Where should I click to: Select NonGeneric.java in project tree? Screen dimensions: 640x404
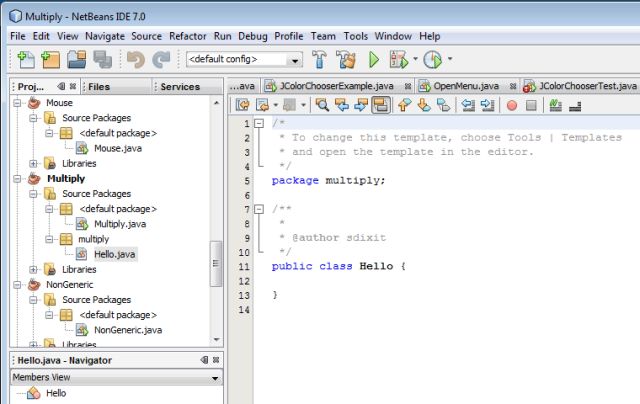point(128,330)
